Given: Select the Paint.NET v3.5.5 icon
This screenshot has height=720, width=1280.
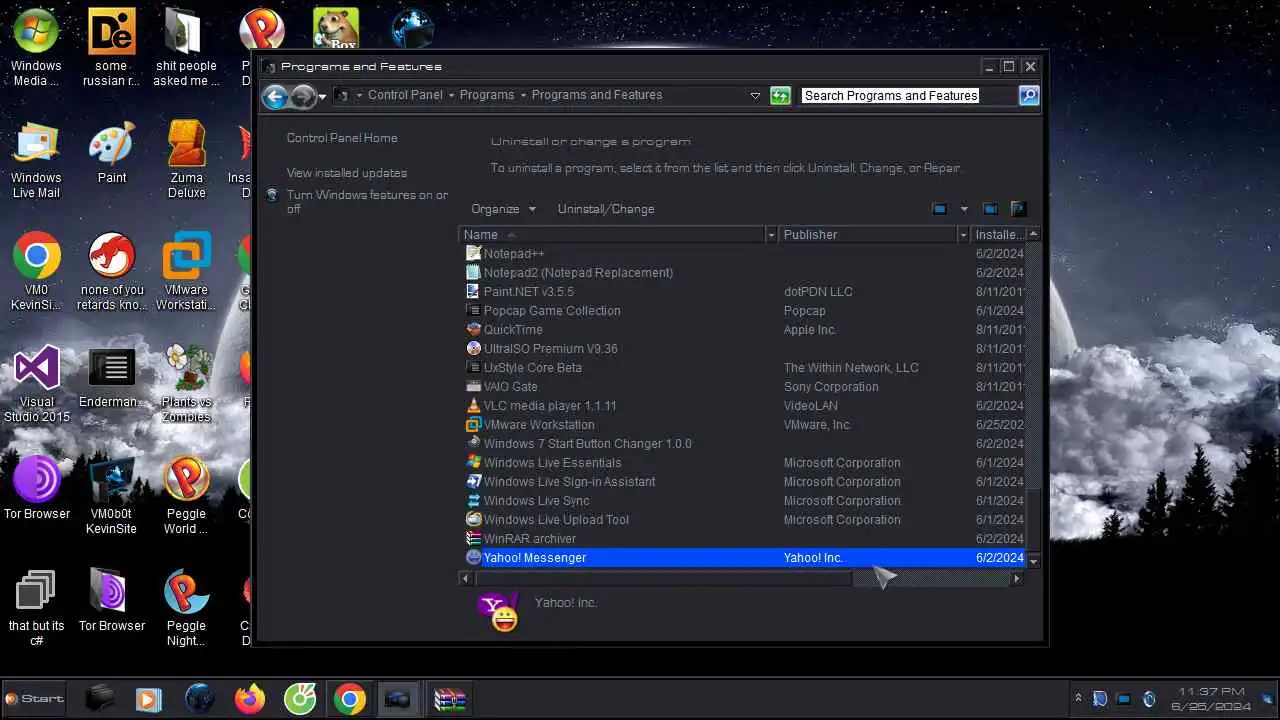Looking at the screenshot, I should (x=474, y=292).
